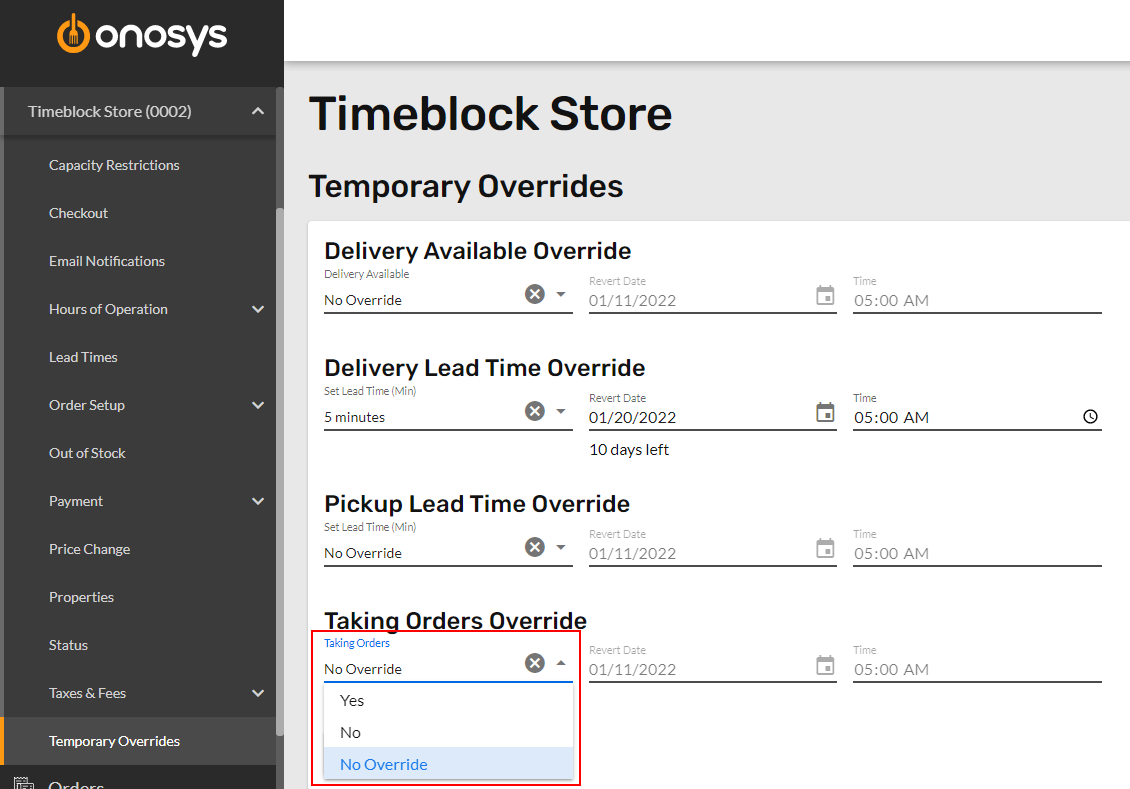This screenshot has height=789, width=1130.
Task: Open the Time clock picker for Delivery Lead Time Override
Action: (1089, 415)
